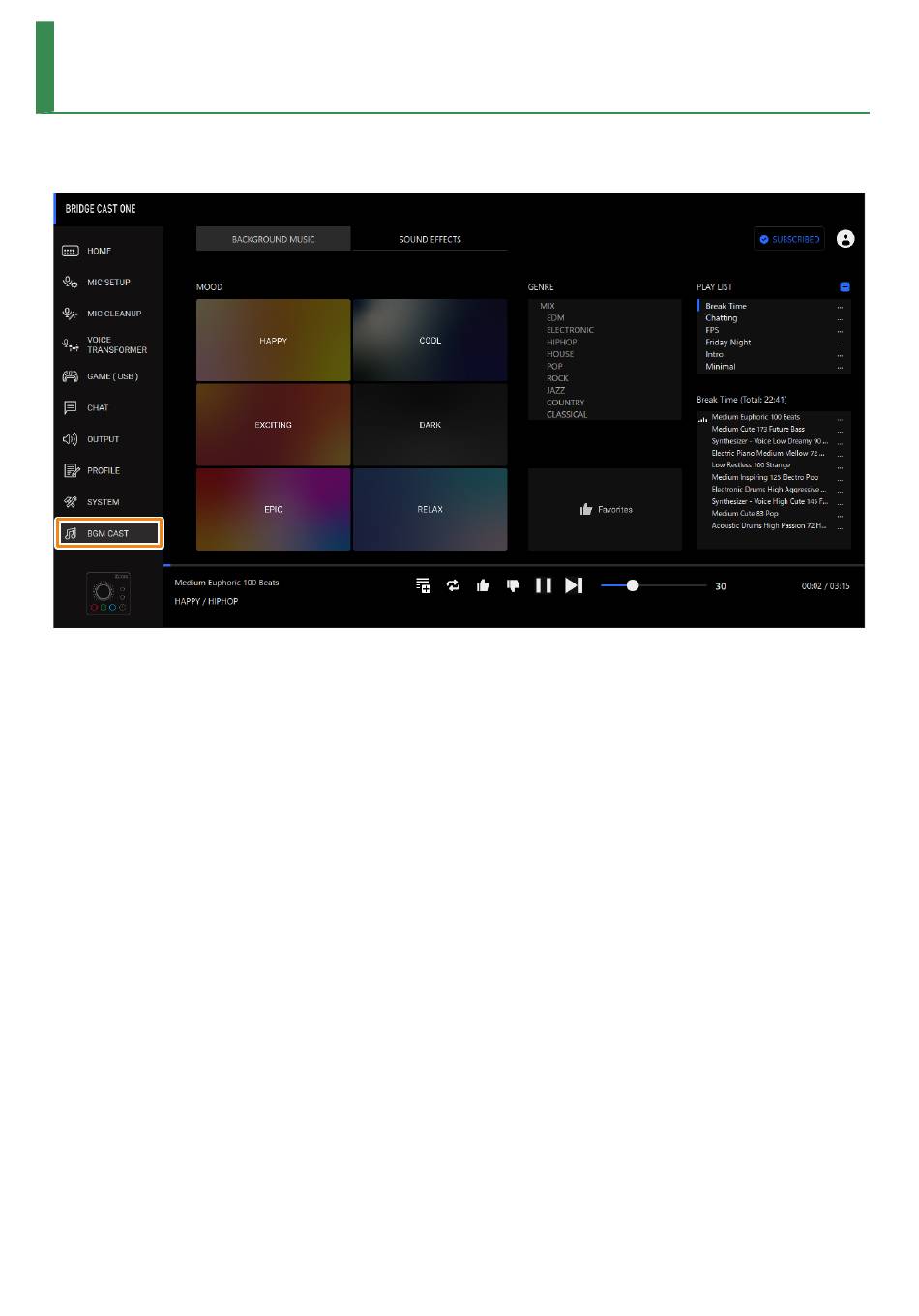Choose the COOL mood tile

(x=430, y=340)
